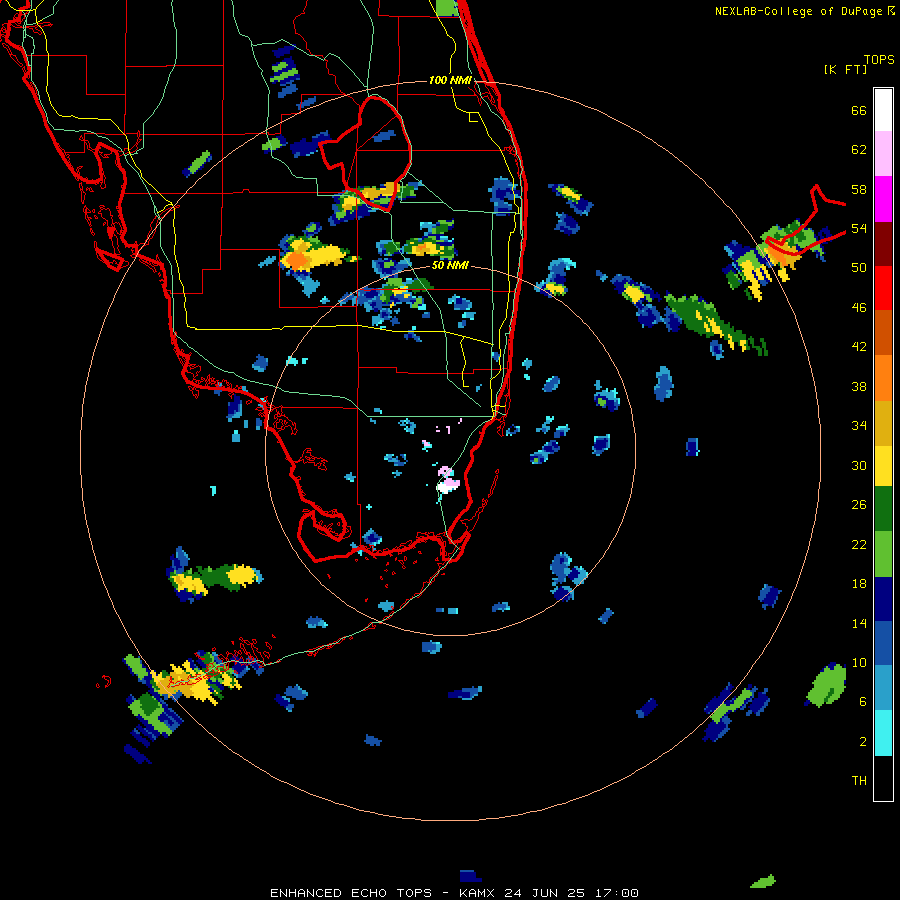Select the cyan 10 kft legend swatch

point(883,733)
